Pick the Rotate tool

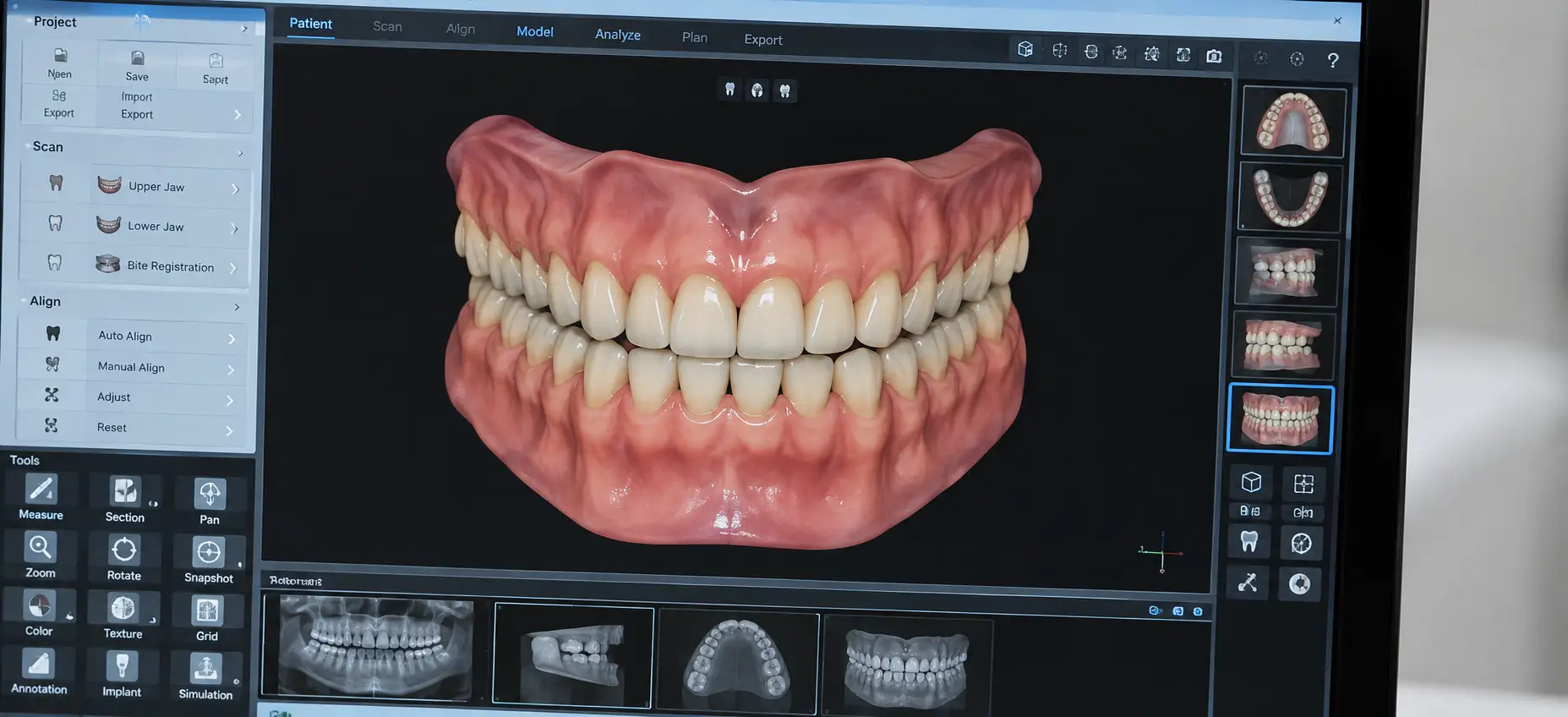[x=124, y=558]
